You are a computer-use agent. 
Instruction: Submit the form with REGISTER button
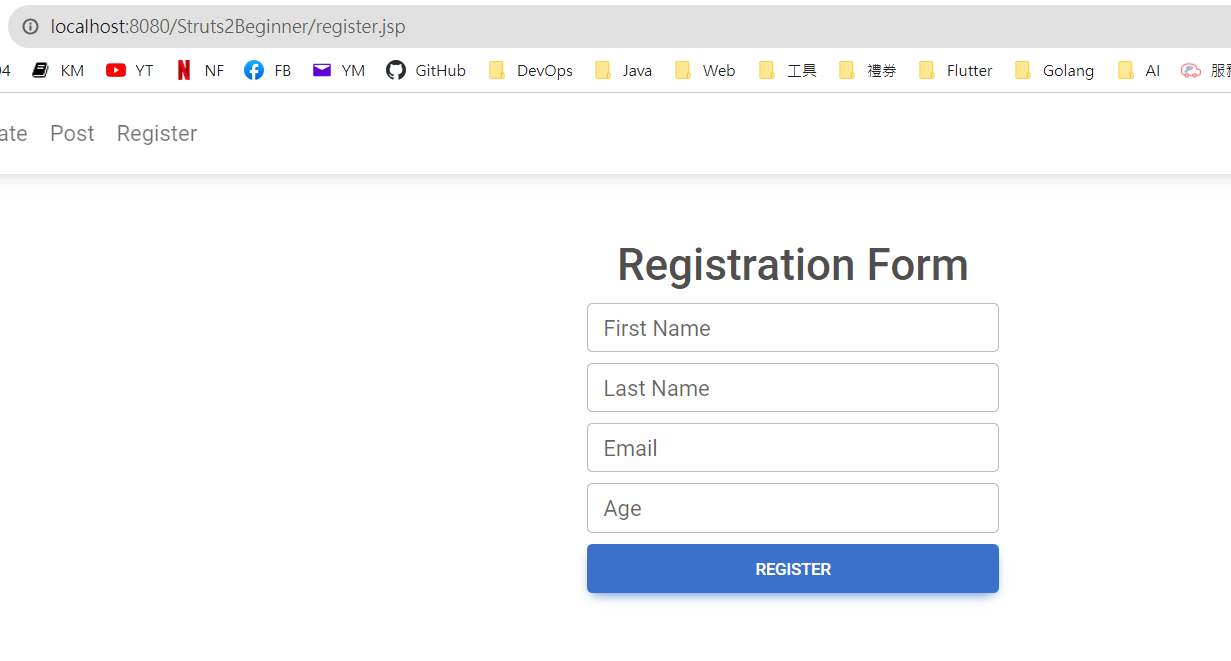coord(793,568)
